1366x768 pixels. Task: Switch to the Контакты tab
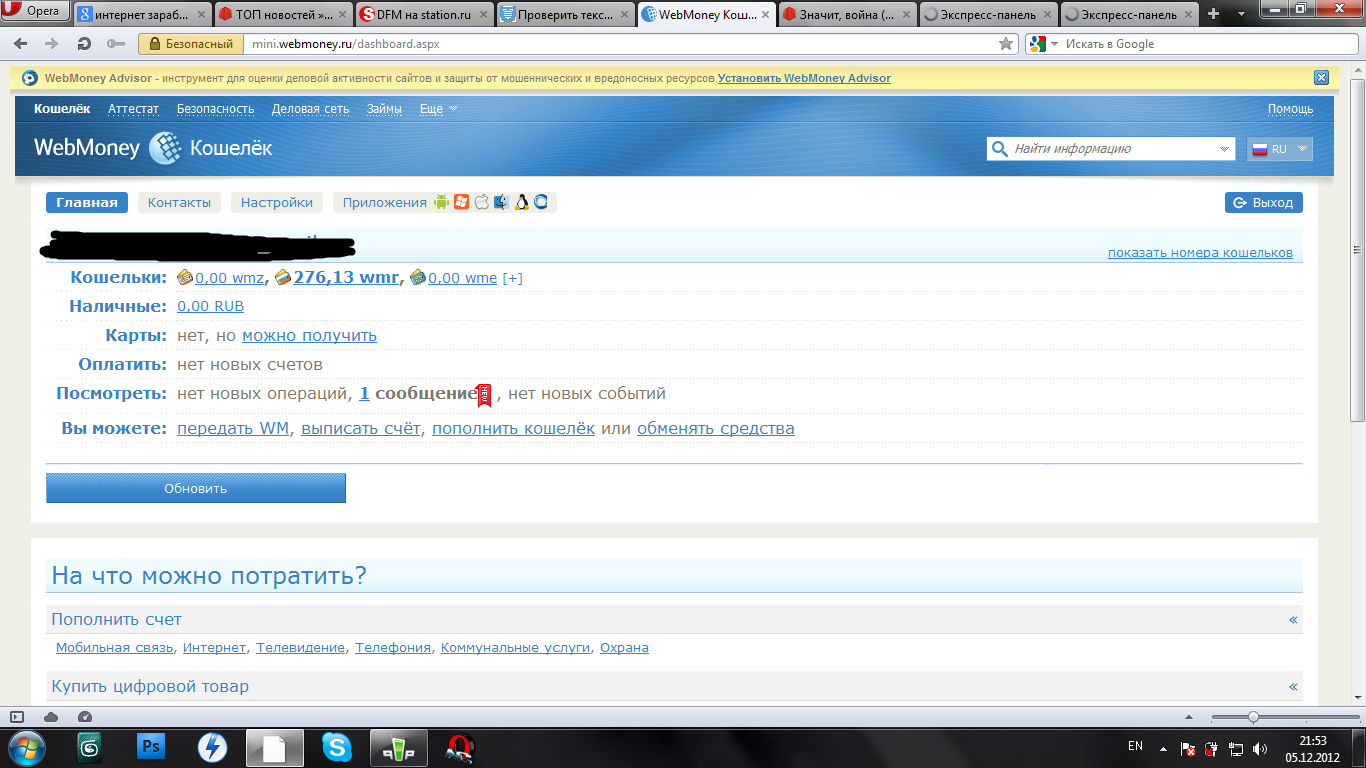click(x=179, y=202)
